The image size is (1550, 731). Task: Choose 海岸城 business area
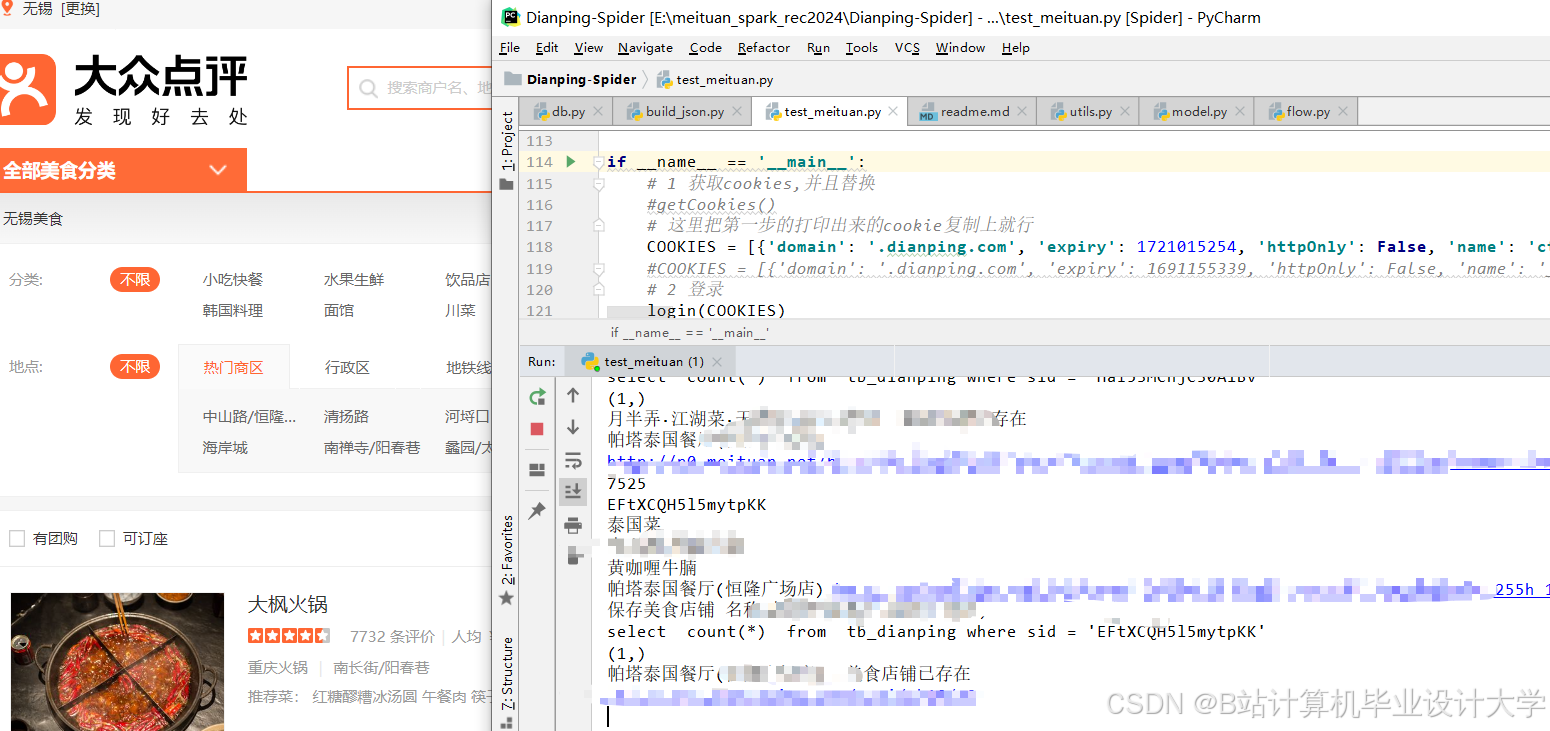pos(225,448)
